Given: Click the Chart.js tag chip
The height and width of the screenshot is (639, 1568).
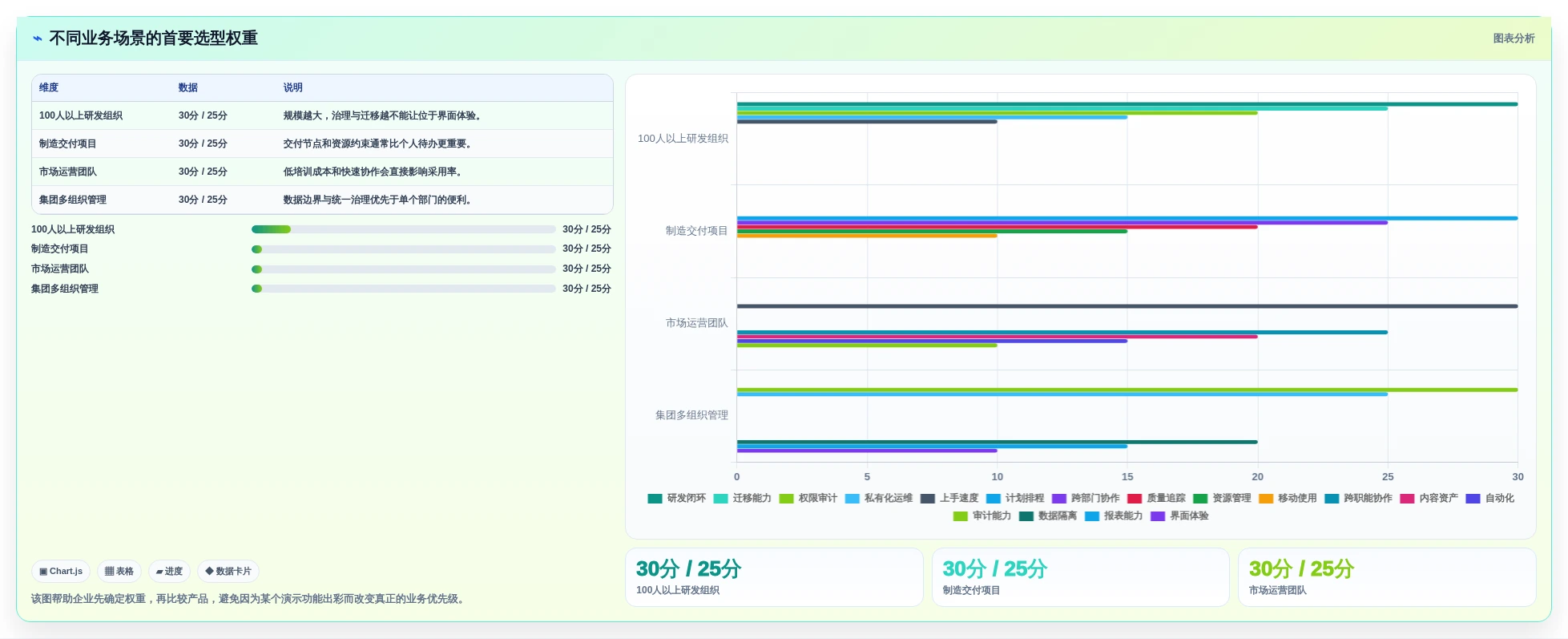Looking at the screenshot, I should click(61, 572).
